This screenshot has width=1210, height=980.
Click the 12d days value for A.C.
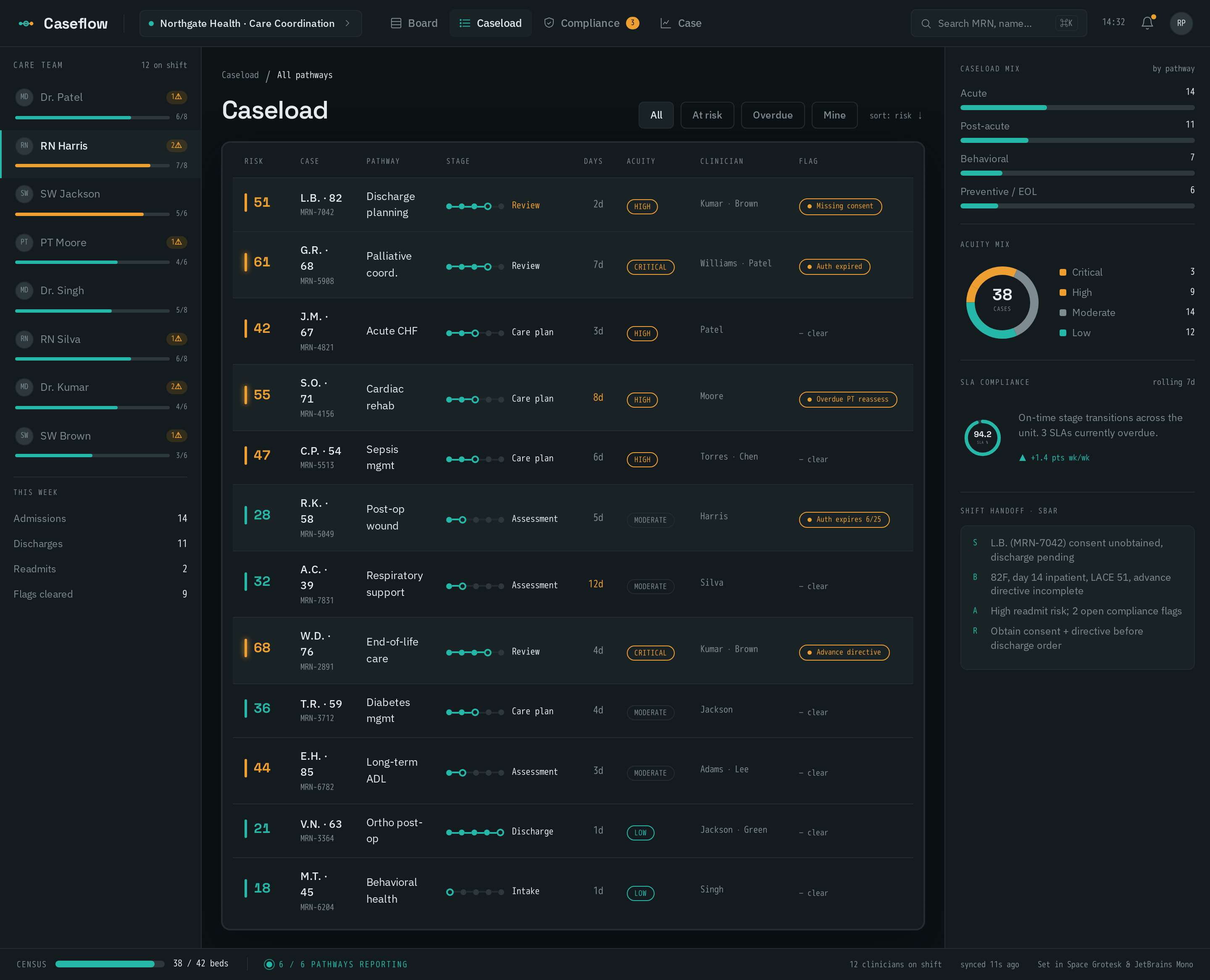tap(595, 584)
